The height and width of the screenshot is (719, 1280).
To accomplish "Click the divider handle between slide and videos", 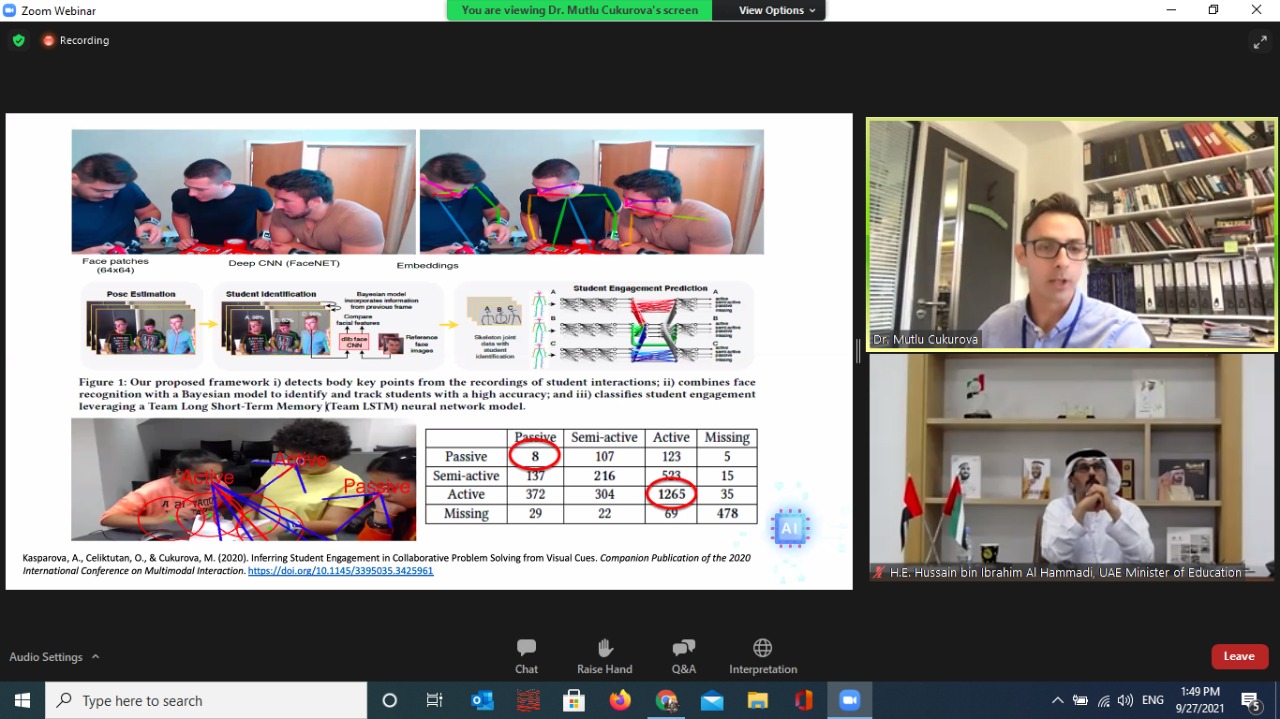I will pos(857,350).
